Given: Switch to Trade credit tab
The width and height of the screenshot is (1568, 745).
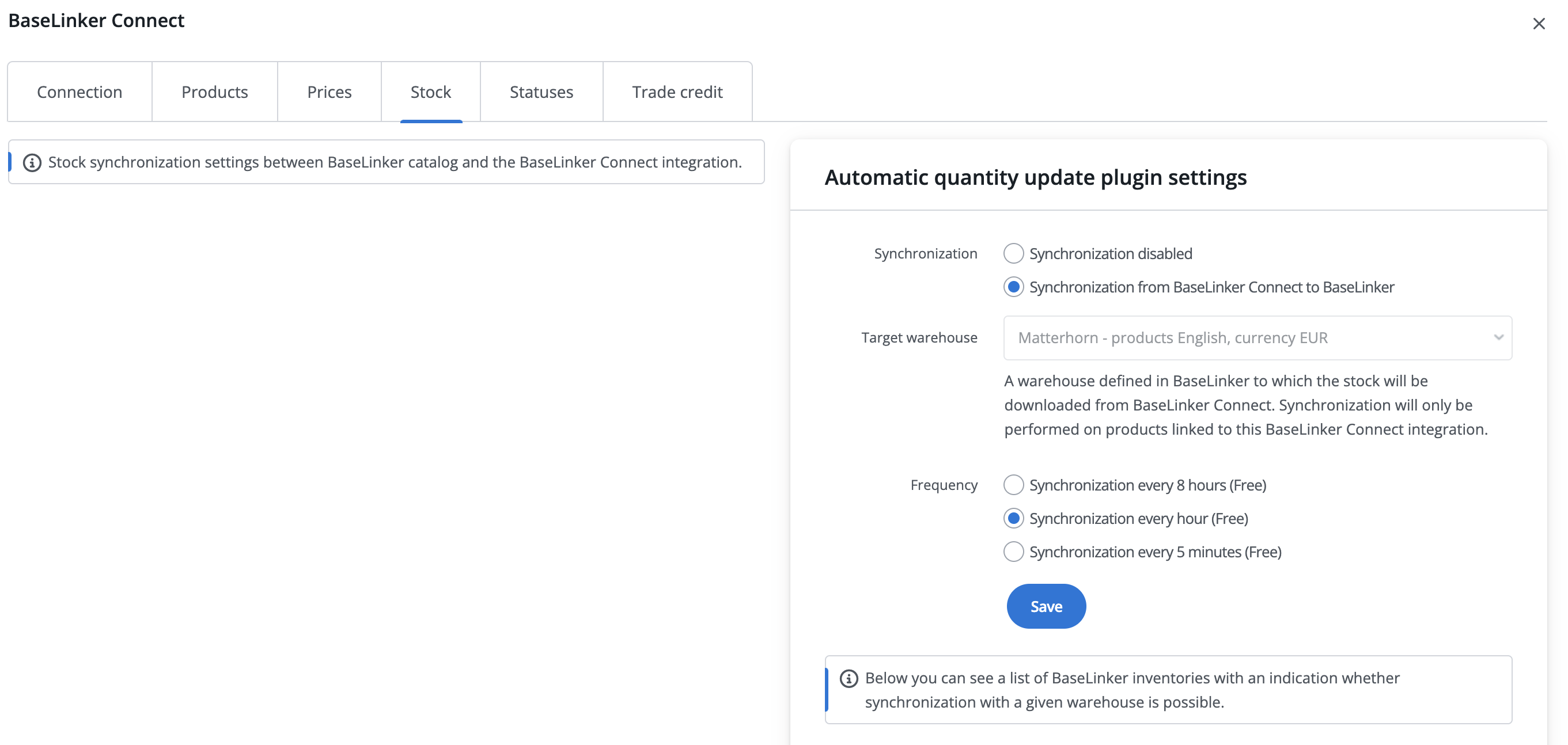Looking at the screenshot, I should click(x=677, y=92).
